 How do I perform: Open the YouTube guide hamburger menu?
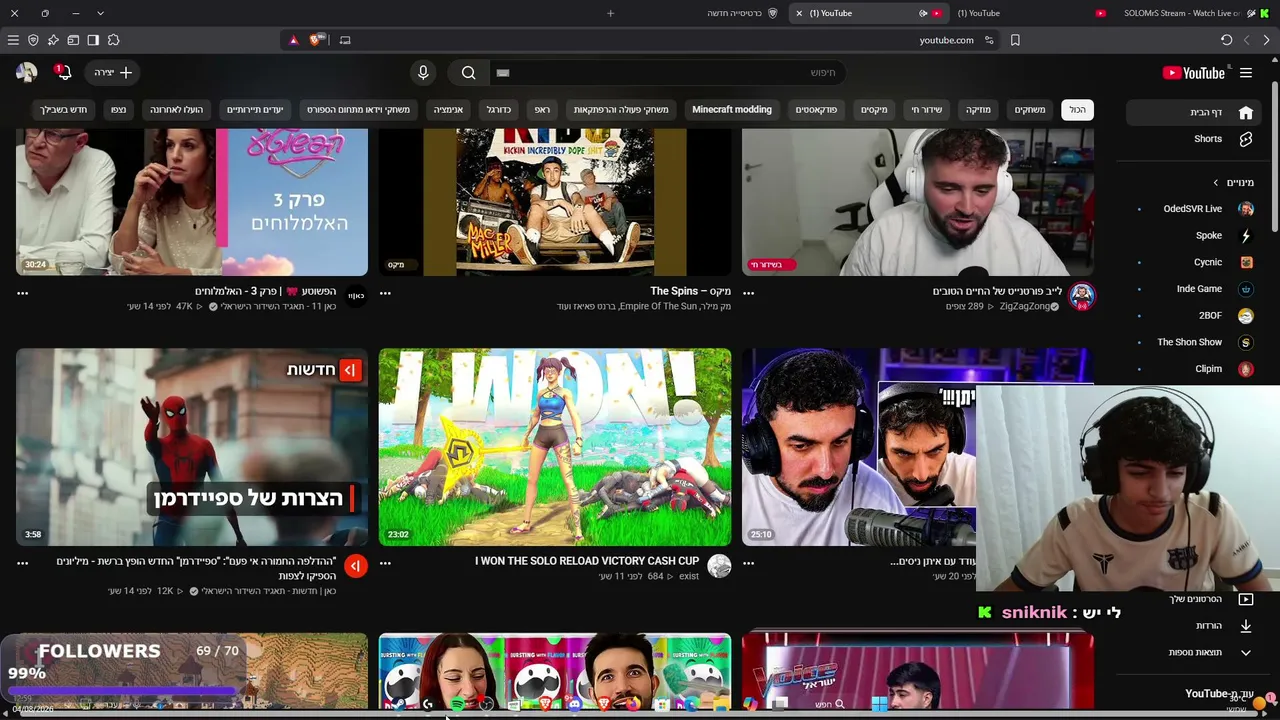[x=1246, y=73]
